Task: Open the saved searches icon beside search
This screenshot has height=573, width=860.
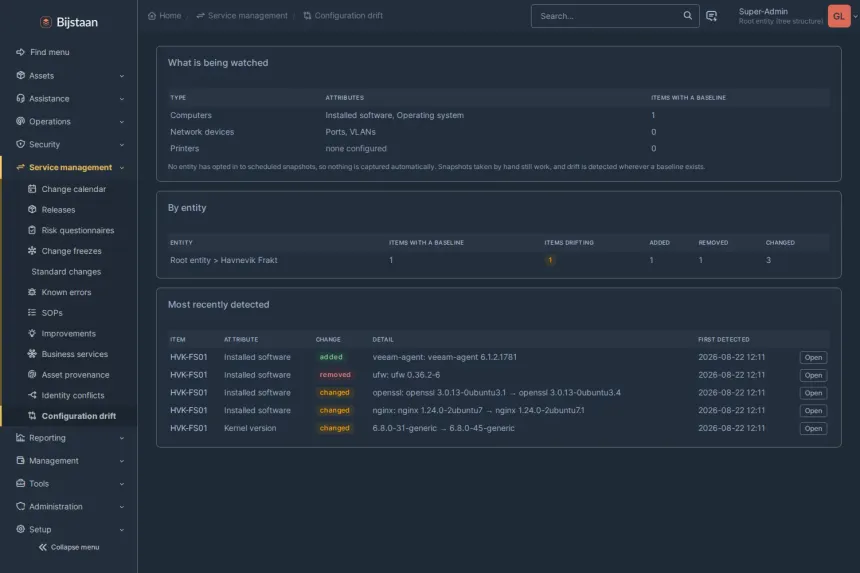Action: pos(711,16)
